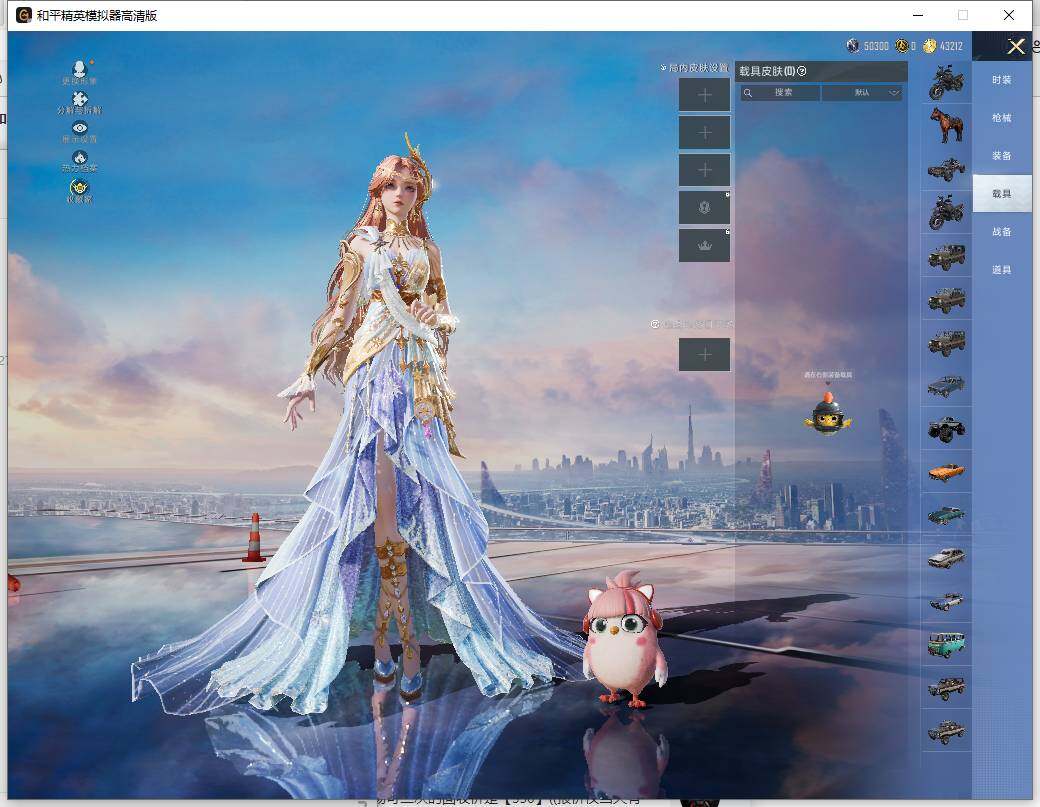Open the gold collector badge icon

click(80, 187)
